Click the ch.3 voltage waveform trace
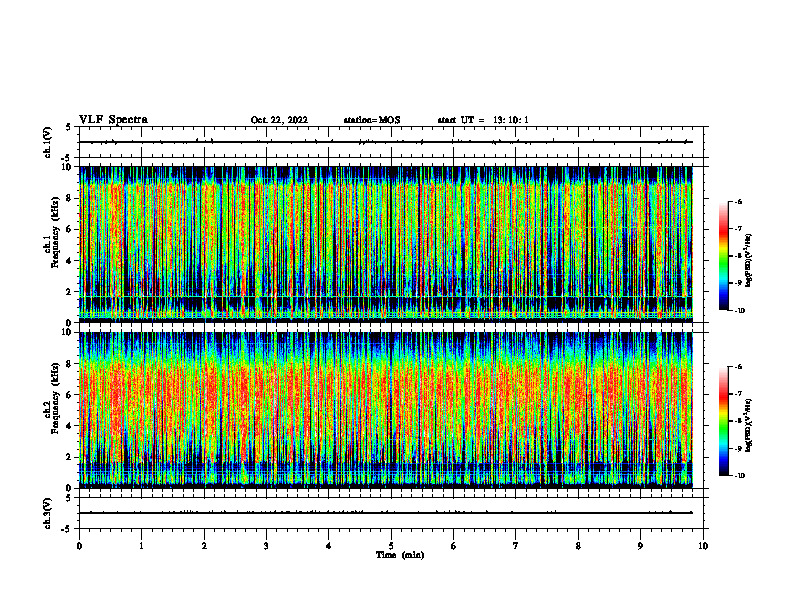Screen dimensions: 792x612 (385, 513)
